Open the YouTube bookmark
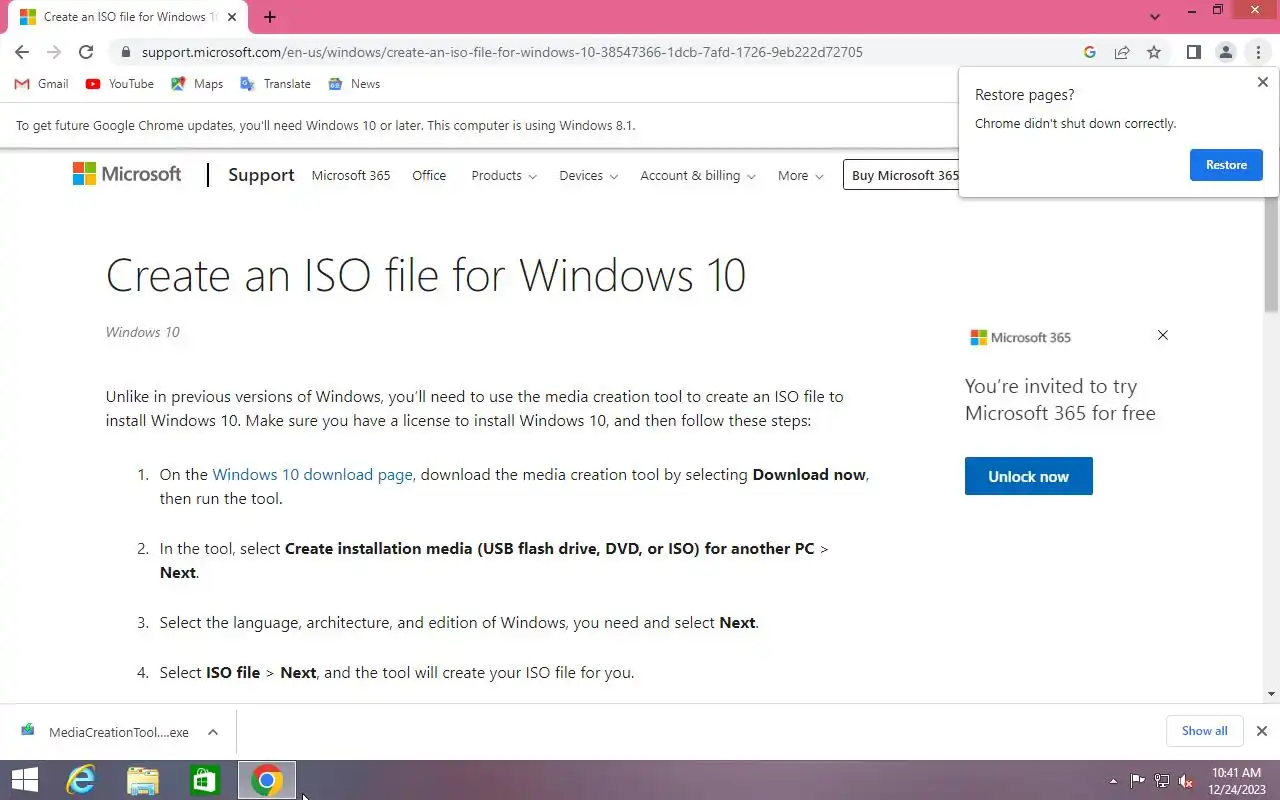Screen dimensions: 1280x800 (x=120, y=84)
